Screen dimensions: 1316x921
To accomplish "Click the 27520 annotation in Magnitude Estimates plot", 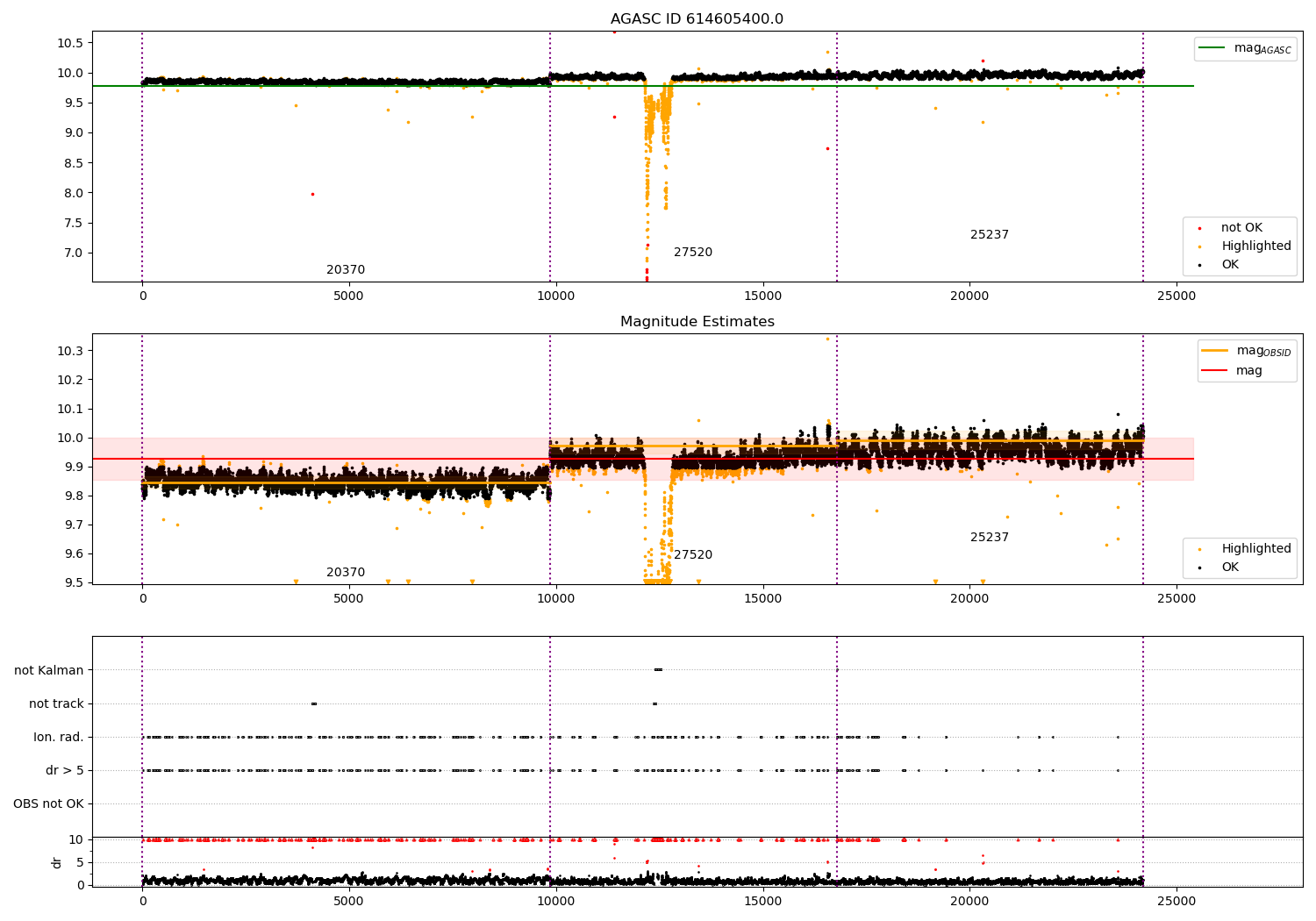I will 693,555.
